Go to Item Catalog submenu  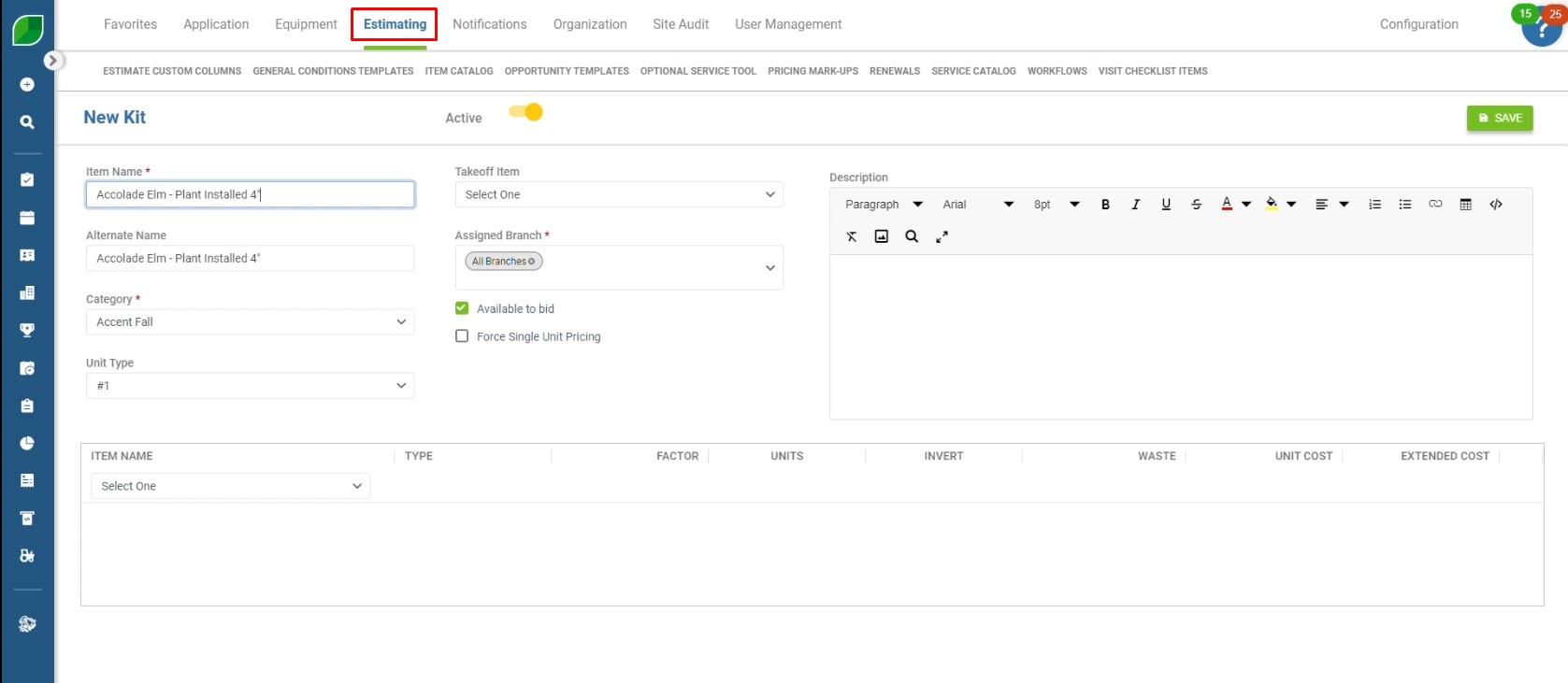point(459,71)
